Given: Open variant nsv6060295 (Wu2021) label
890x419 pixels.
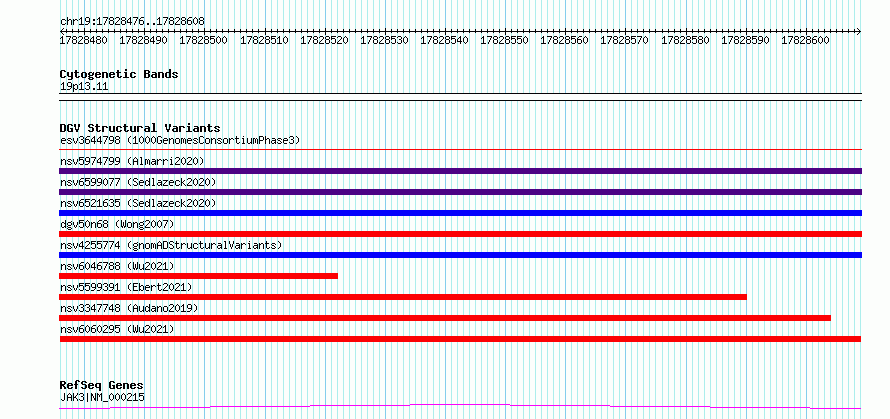Looking at the screenshot, I should tap(117, 329).
